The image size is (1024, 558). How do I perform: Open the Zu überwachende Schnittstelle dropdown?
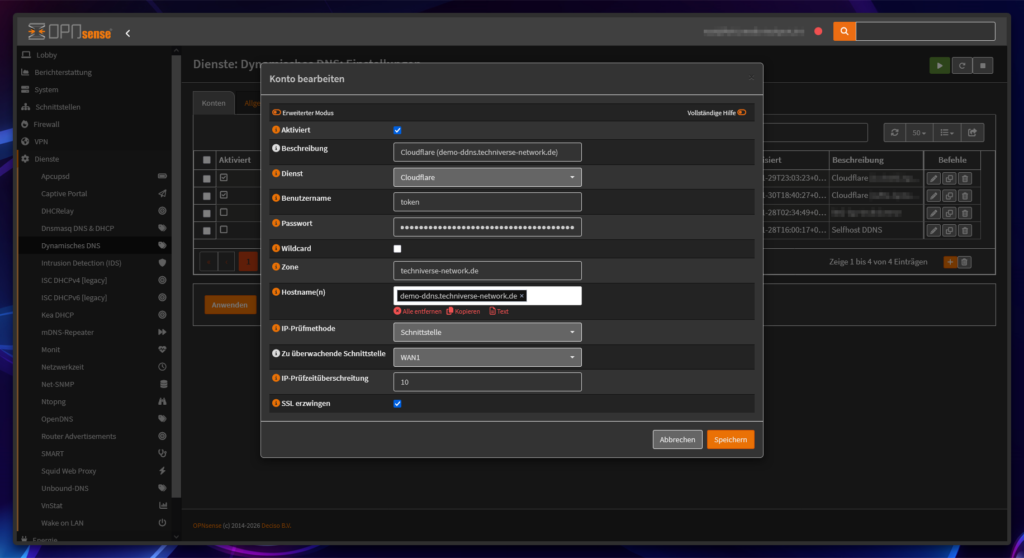[x=487, y=357]
